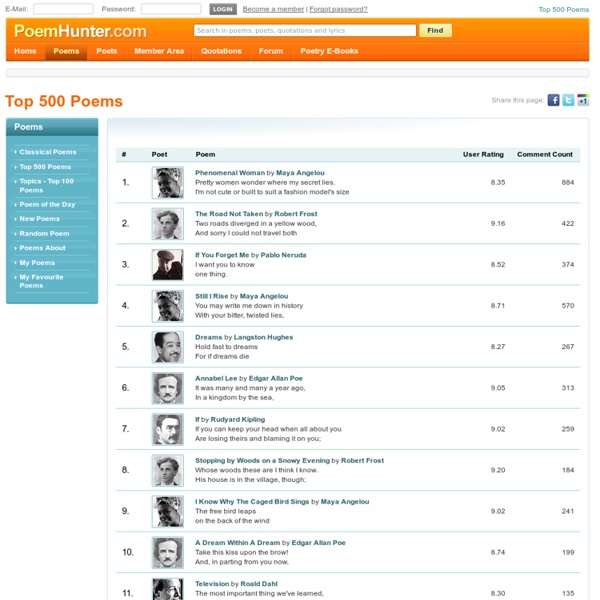This screenshot has width=600, height=600.
Task: Open I Know Why The Caged Bird Sings
Action: pyautogui.click(x=252, y=502)
